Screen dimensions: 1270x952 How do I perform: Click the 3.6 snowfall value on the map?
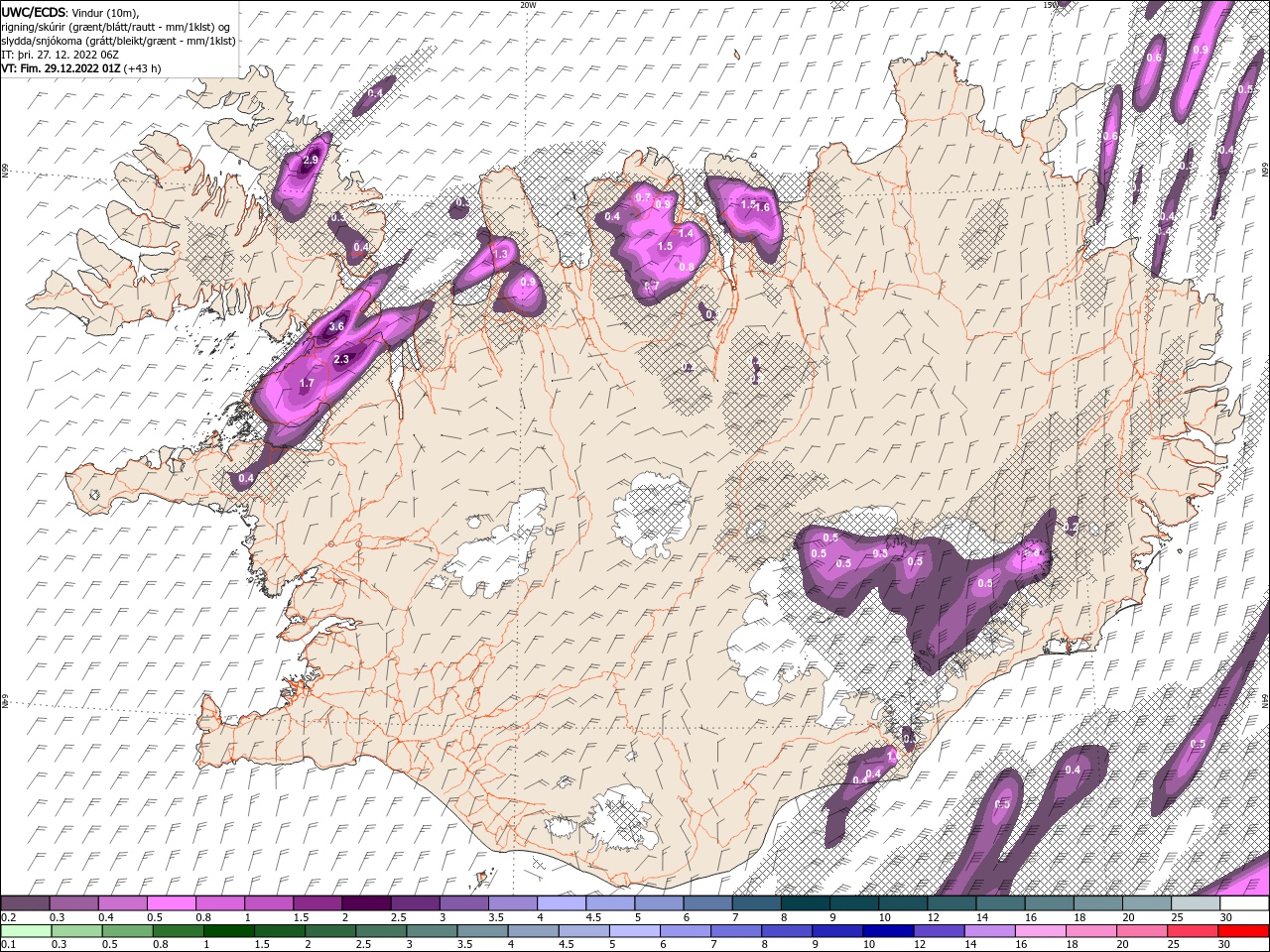(336, 326)
